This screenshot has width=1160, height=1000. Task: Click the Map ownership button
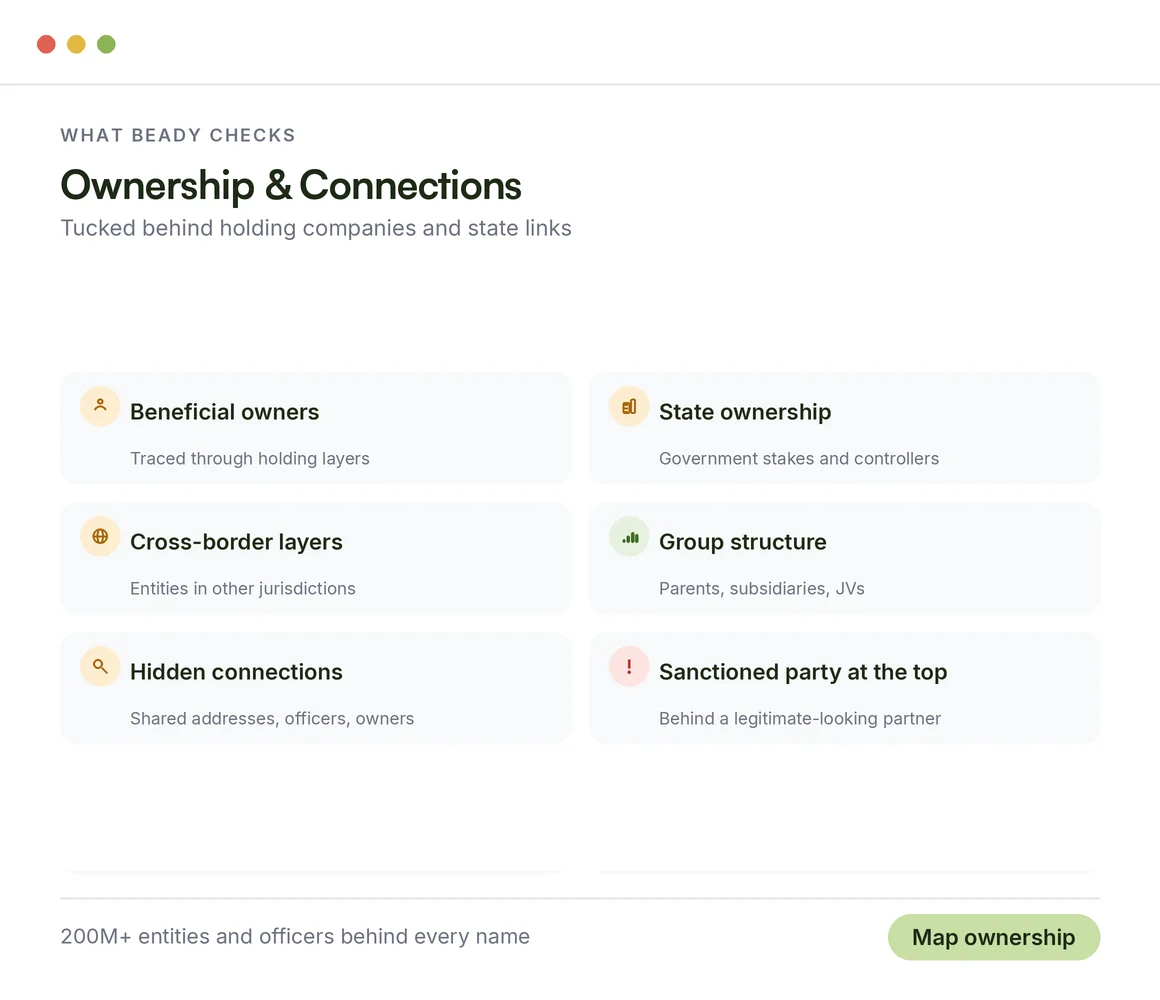click(994, 937)
